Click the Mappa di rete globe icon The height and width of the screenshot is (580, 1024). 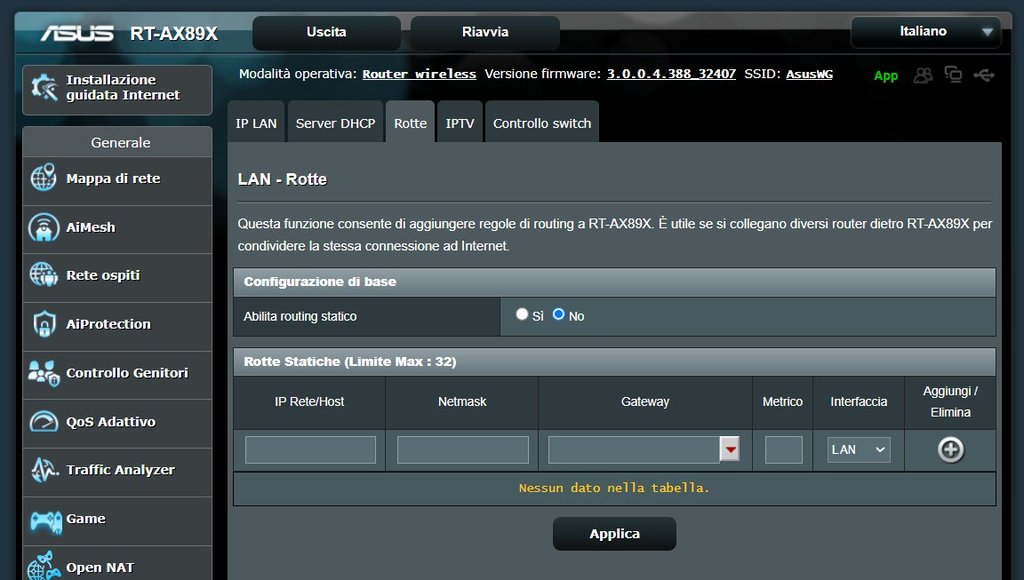(43, 179)
